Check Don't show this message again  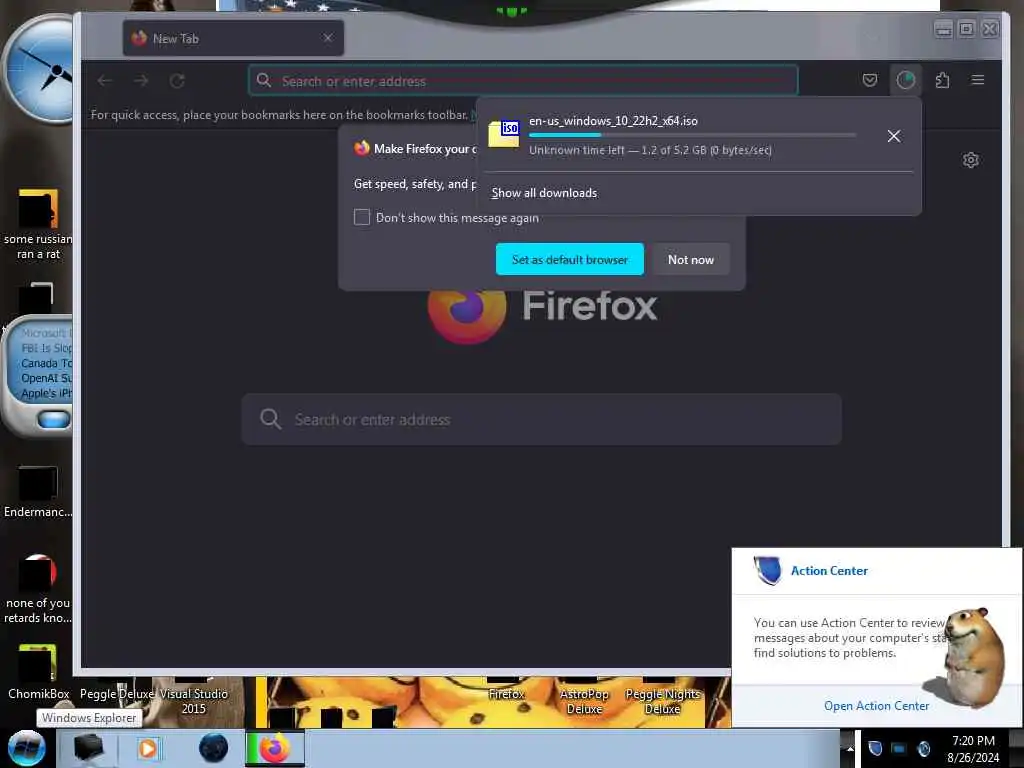[x=362, y=217]
